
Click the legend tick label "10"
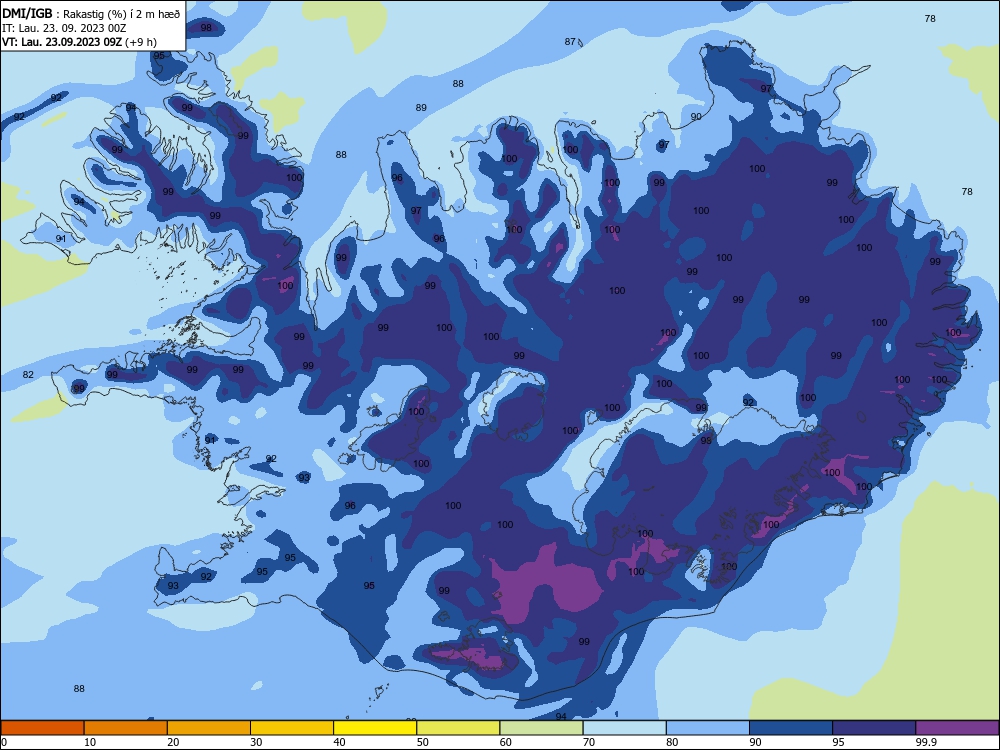tap(90, 742)
